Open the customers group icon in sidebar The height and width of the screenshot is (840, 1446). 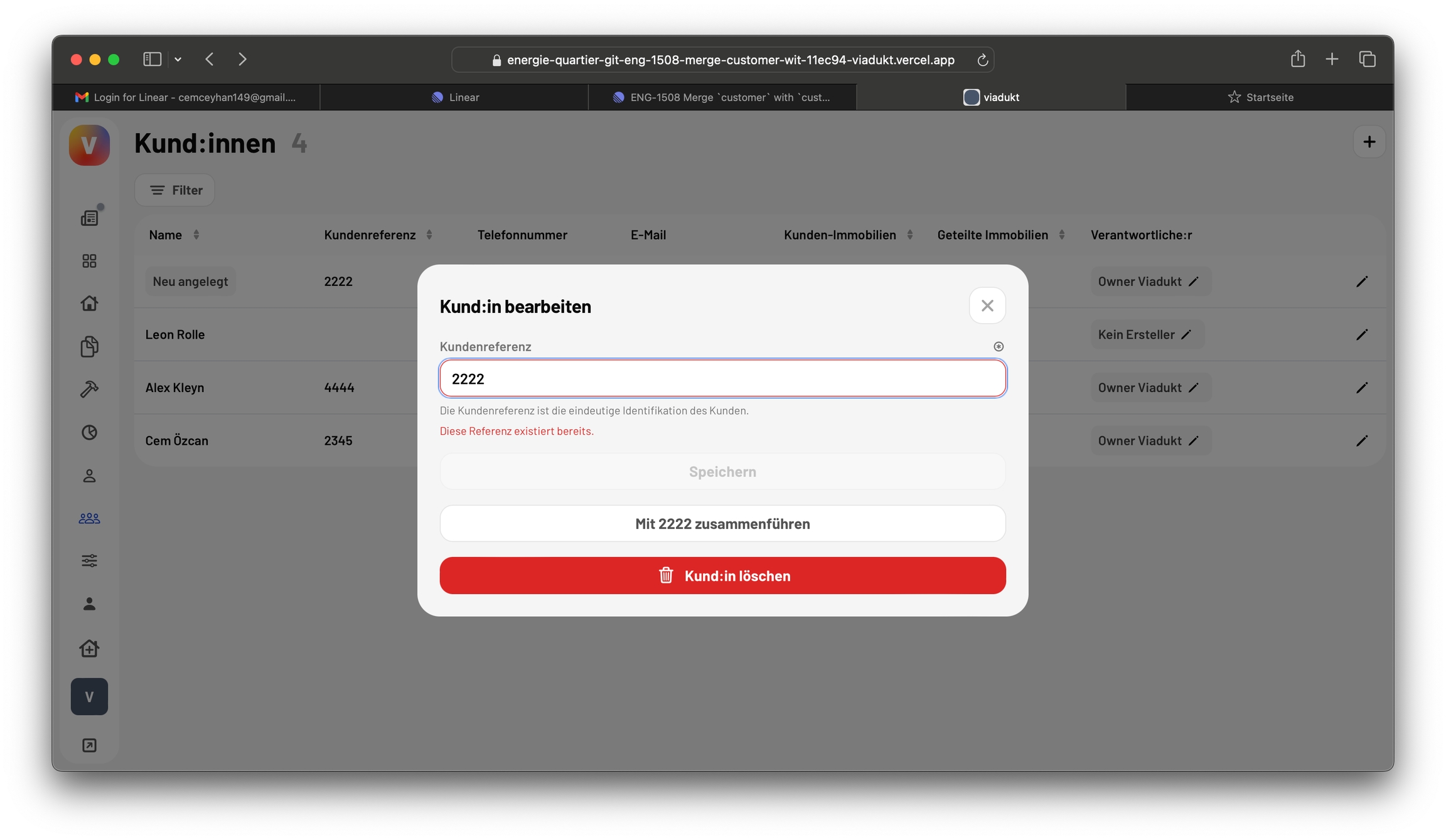pos(89,518)
